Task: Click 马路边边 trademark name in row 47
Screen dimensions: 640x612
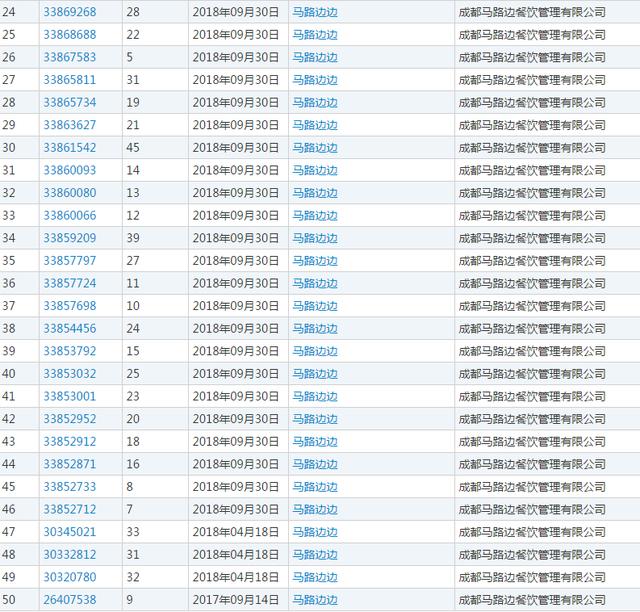Action: (x=315, y=532)
